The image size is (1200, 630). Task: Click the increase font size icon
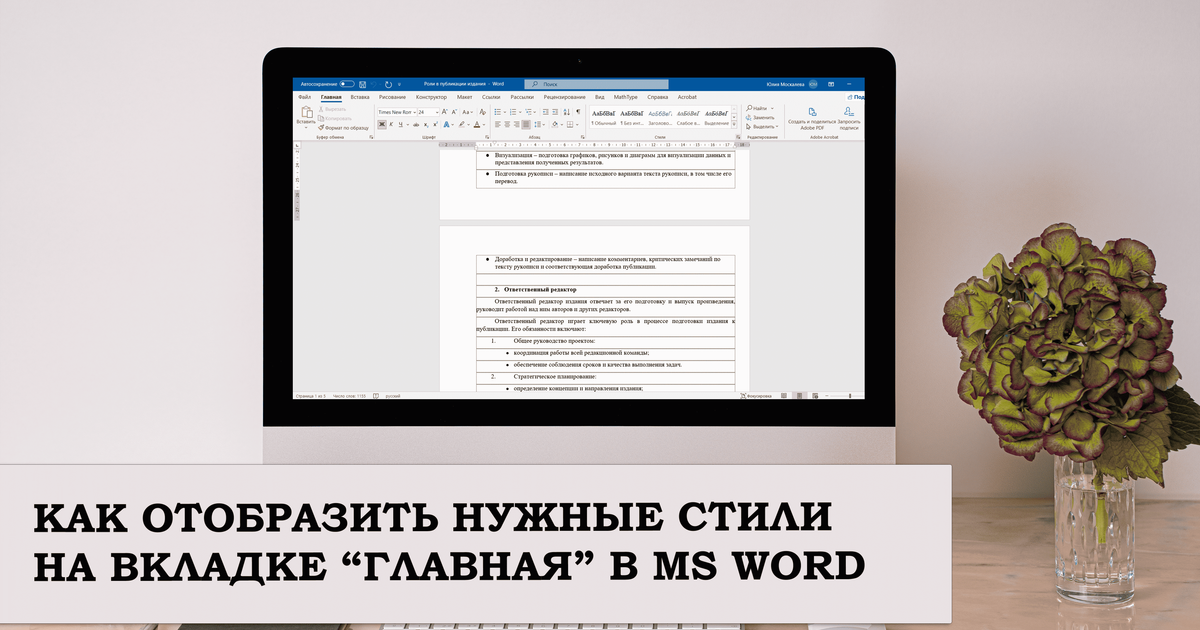[445, 112]
